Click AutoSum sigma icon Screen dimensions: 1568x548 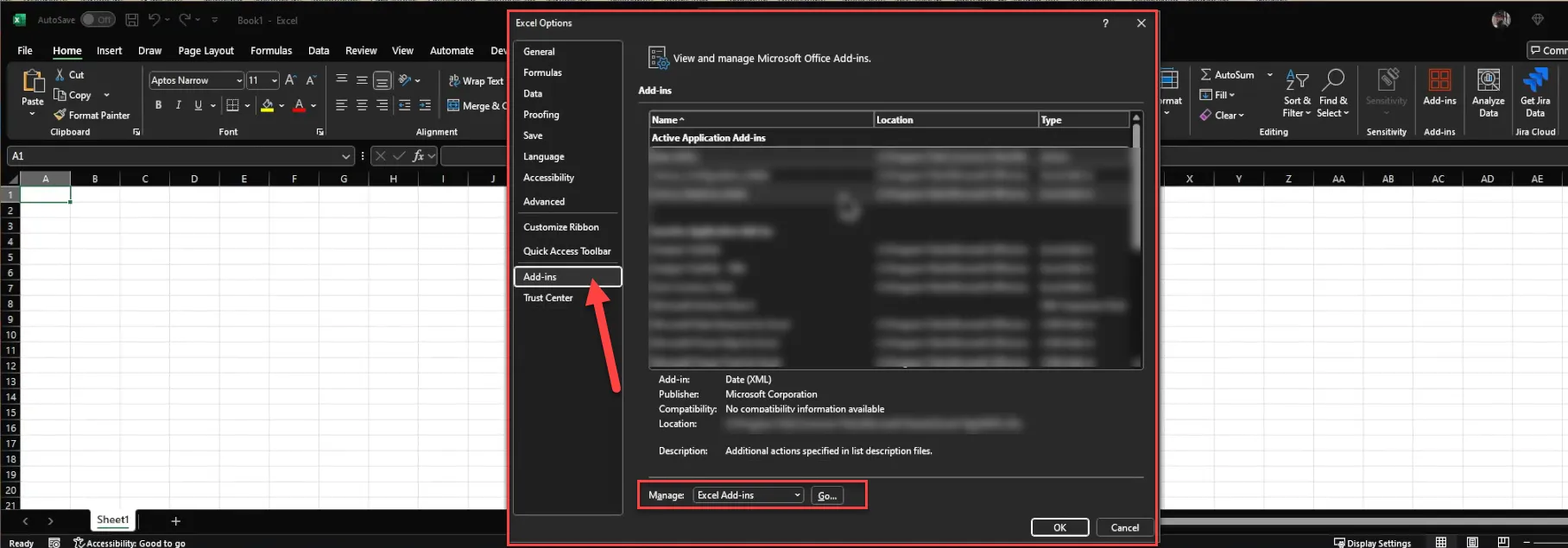[x=1205, y=75]
